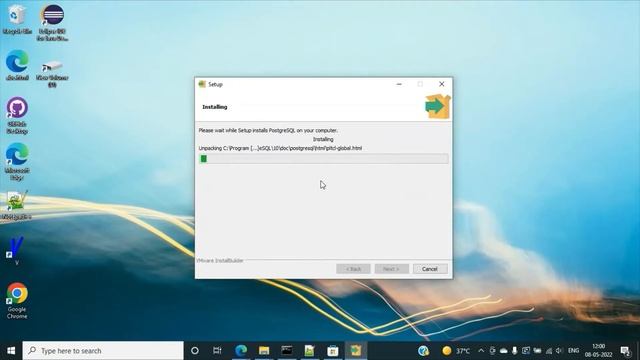640x360 pixels.
Task: Click the bold Installing heading
Action: pos(215,107)
